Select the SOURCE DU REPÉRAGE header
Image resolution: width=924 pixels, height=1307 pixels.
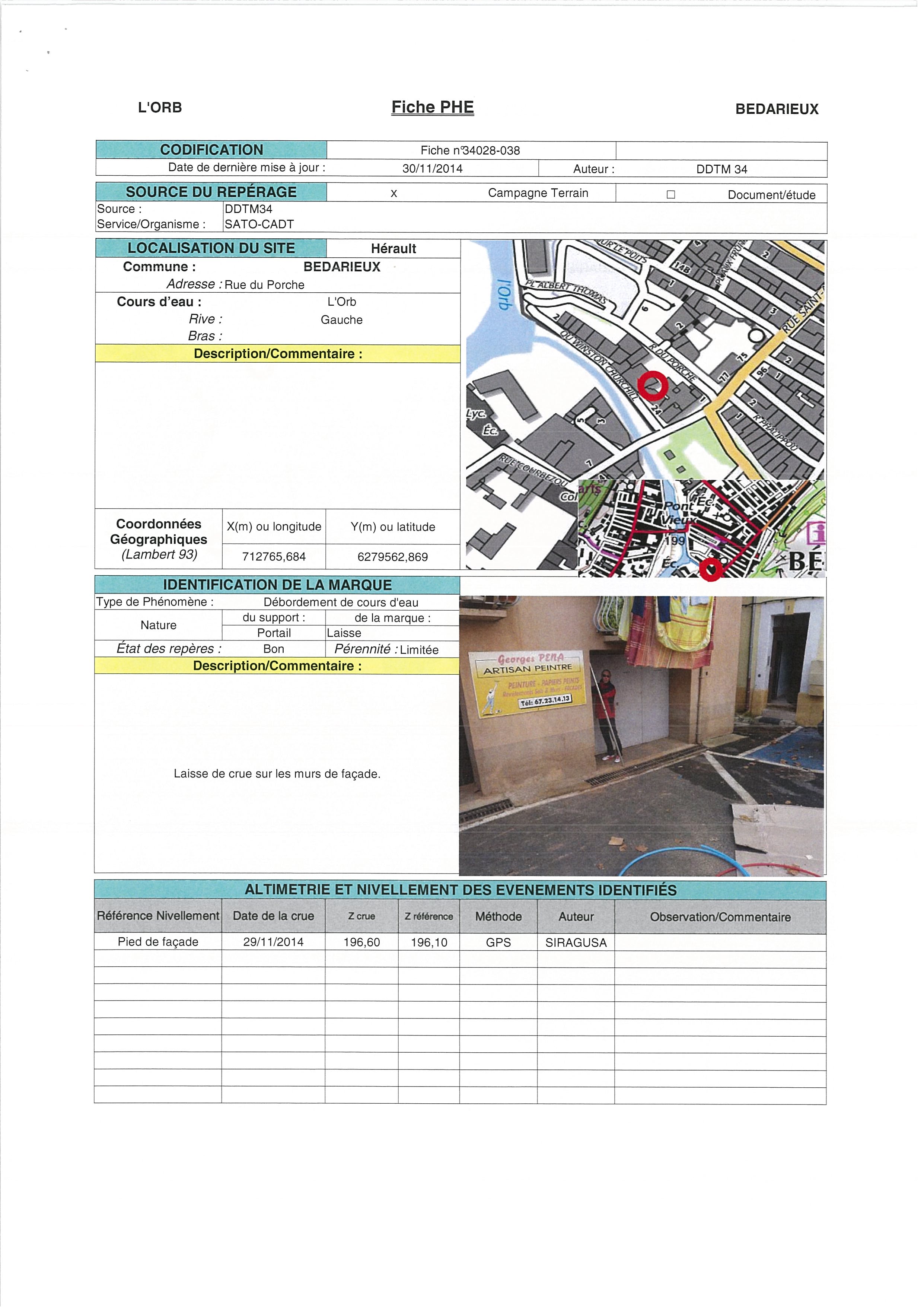point(211,192)
